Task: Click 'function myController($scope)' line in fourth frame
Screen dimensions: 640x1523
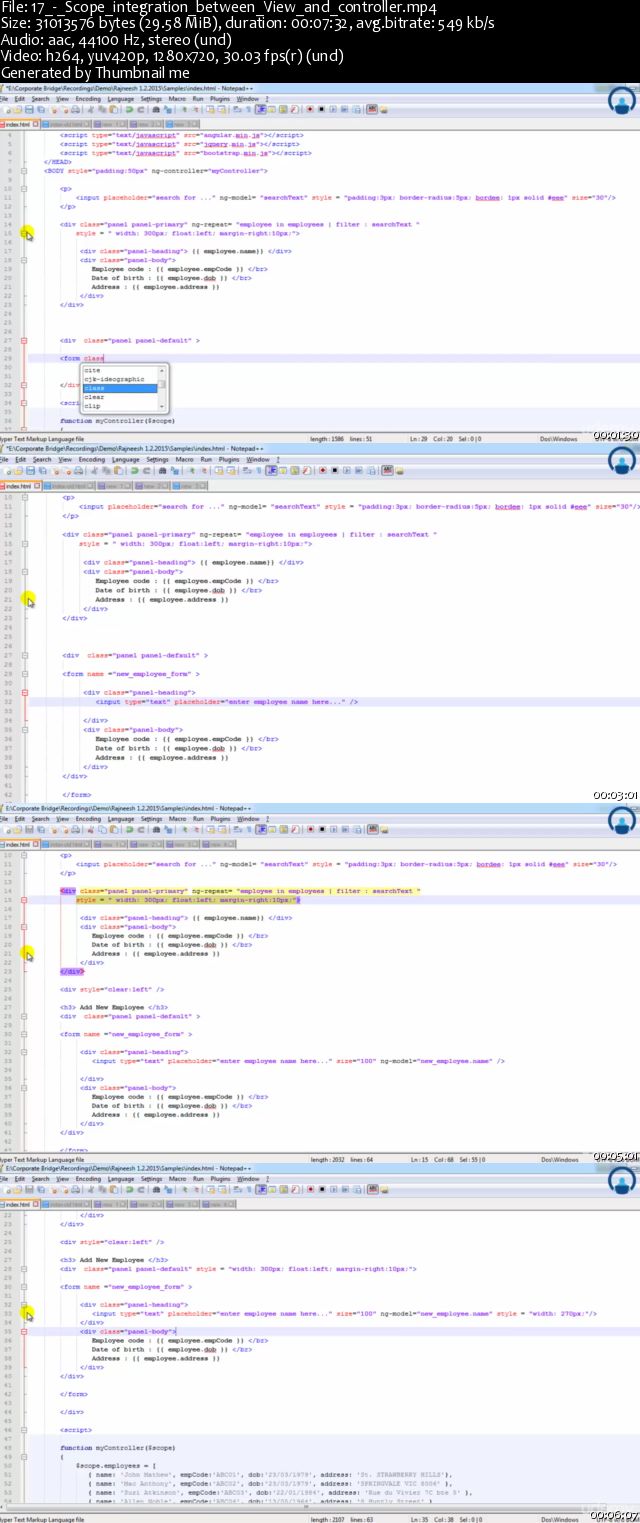Action: coord(118,1447)
